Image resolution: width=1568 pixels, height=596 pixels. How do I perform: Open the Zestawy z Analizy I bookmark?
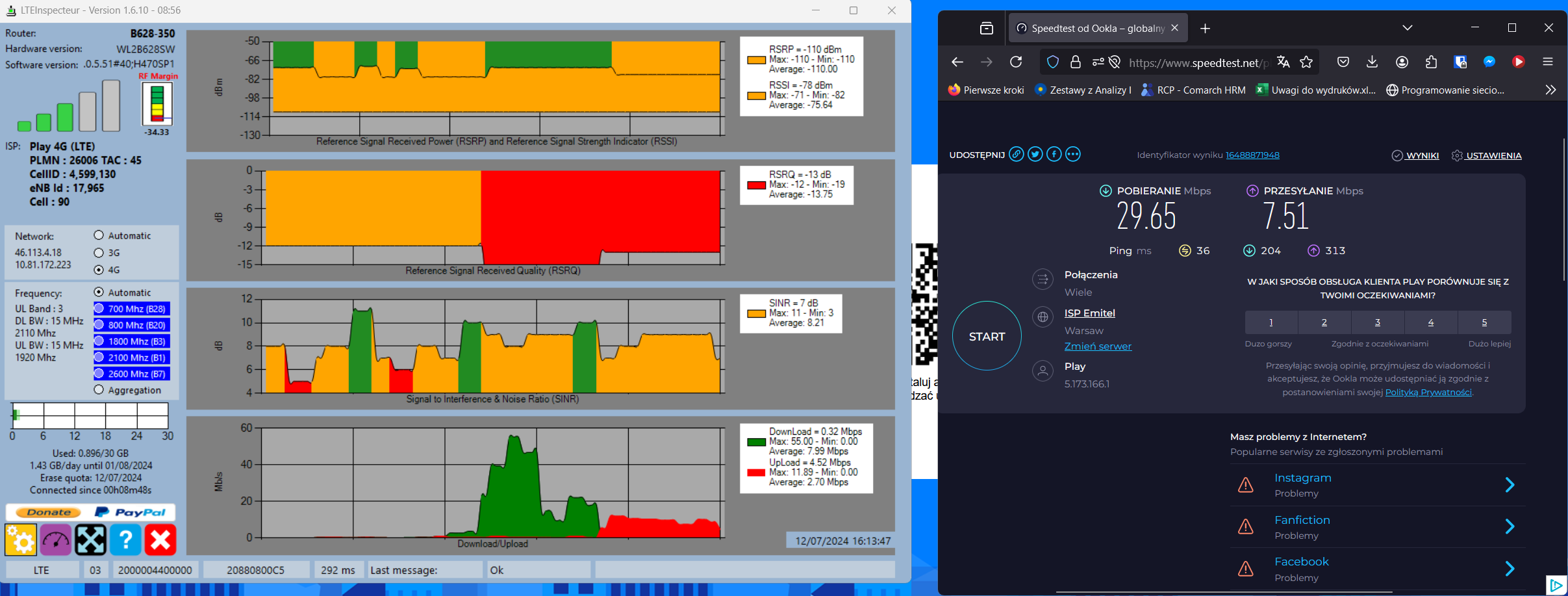coord(1083,90)
